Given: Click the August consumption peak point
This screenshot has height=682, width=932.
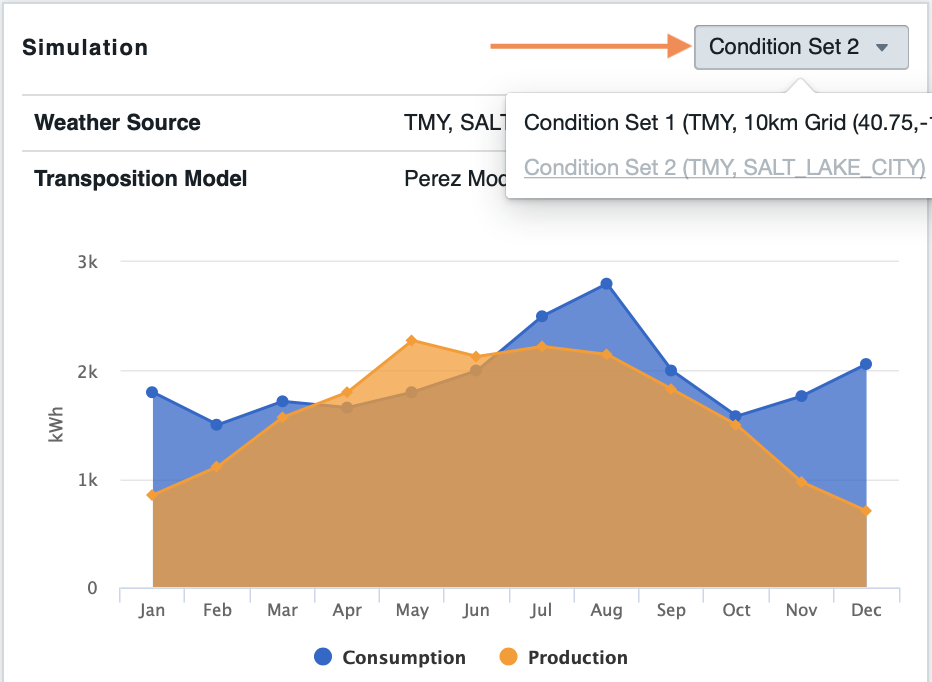Looking at the screenshot, I should [x=606, y=284].
